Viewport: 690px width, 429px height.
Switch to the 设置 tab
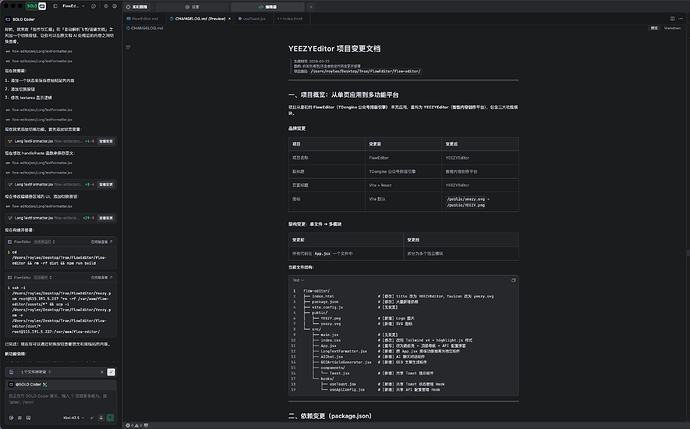tap(192, 7)
